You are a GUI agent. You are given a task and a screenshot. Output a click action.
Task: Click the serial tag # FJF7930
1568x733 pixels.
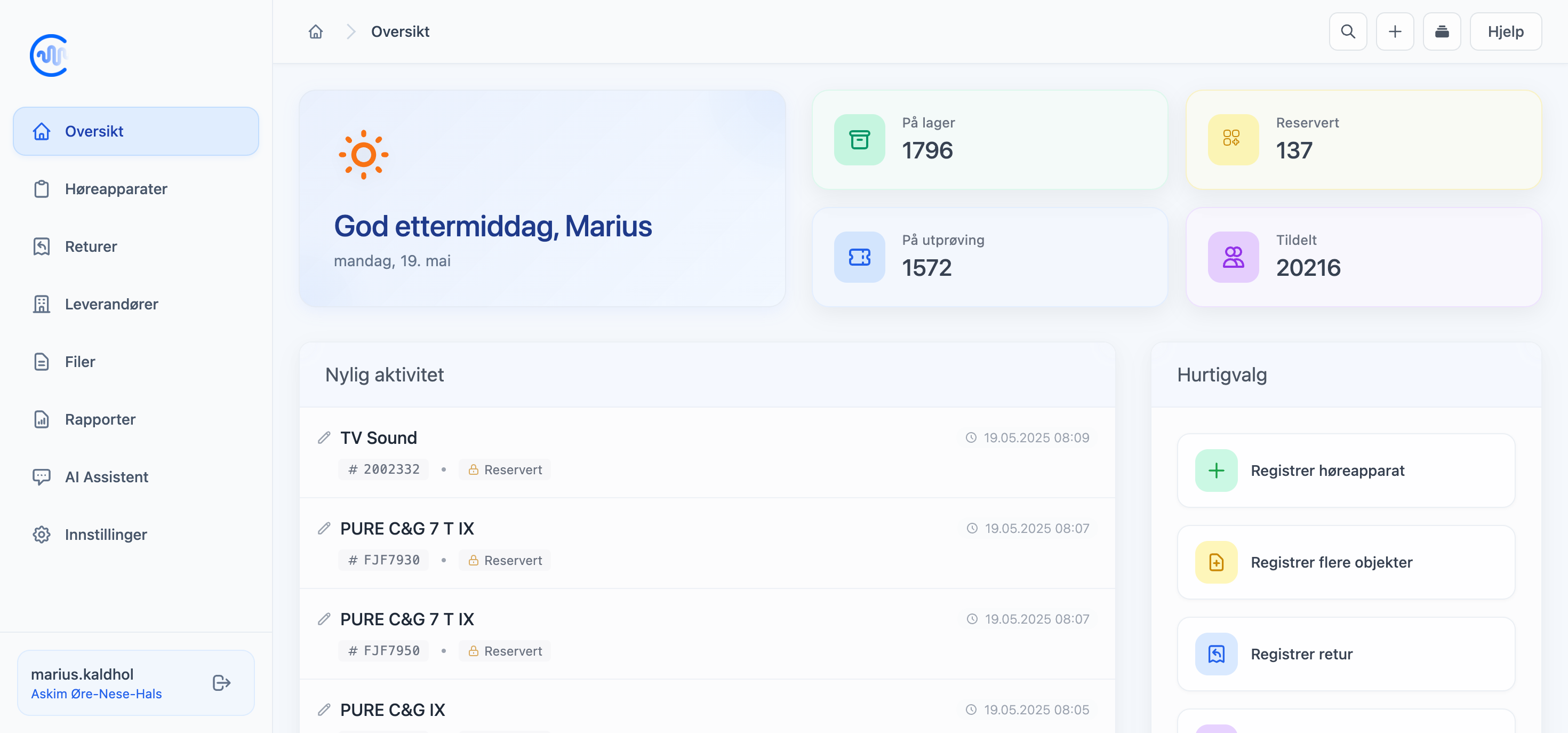point(383,560)
